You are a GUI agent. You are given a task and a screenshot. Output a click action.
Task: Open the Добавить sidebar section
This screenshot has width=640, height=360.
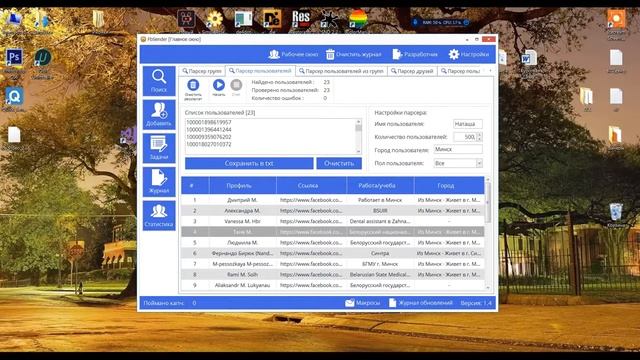159,115
